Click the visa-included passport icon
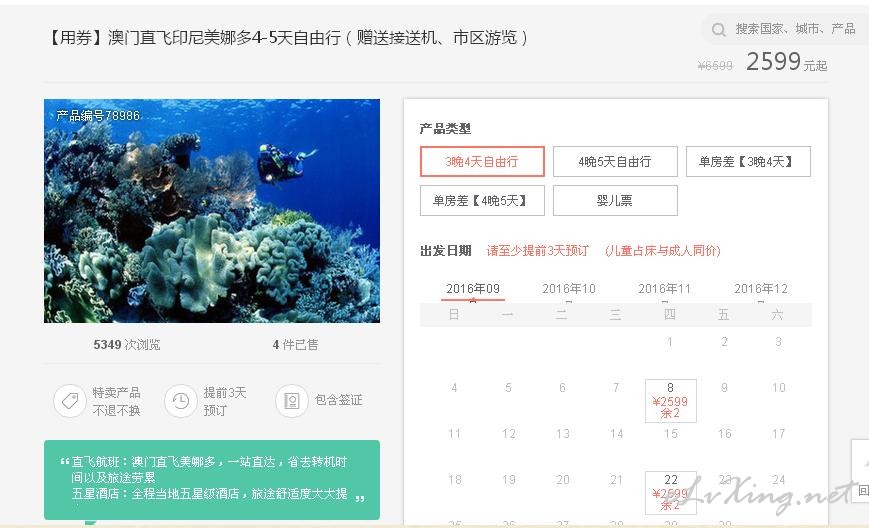Screen dimensions: 869x528 click(x=292, y=401)
